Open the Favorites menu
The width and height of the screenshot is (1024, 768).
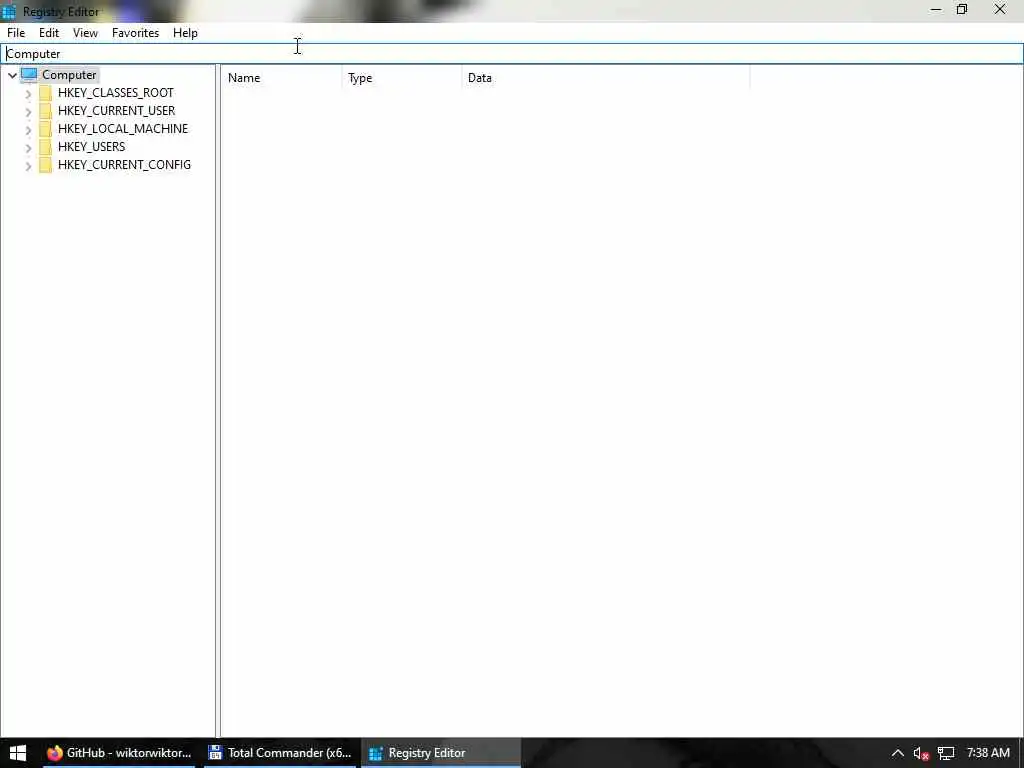click(135, 33)
